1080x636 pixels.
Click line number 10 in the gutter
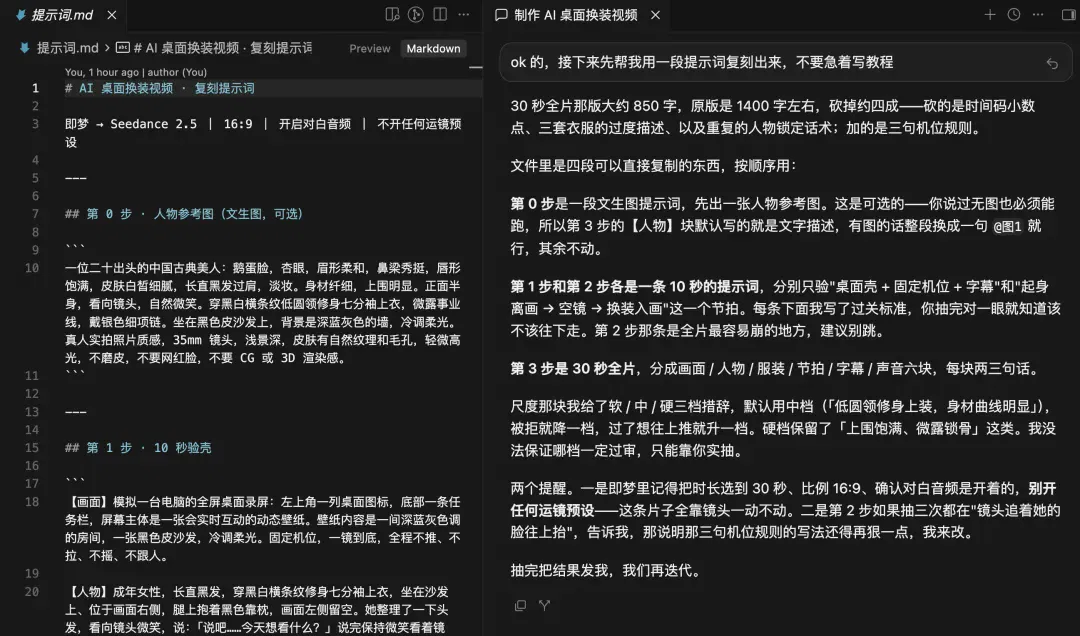32,268
